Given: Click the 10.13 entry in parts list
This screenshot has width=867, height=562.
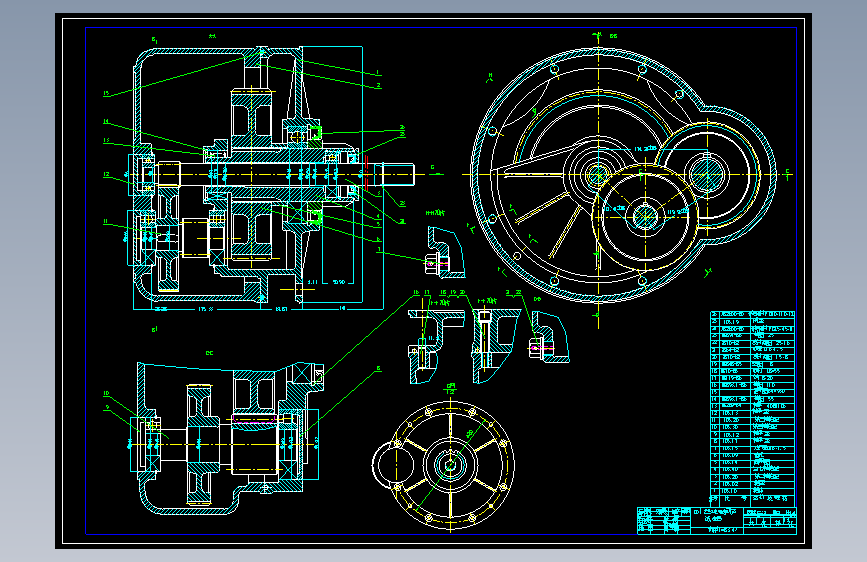Looking at the screenshot, I should [730, 413].
